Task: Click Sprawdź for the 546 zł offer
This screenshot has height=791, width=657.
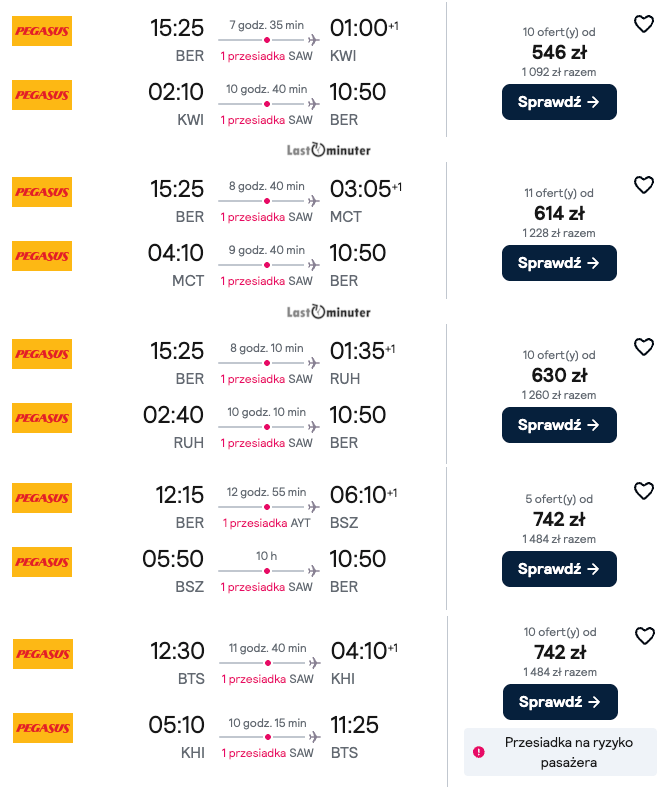Action: [559, 102]
